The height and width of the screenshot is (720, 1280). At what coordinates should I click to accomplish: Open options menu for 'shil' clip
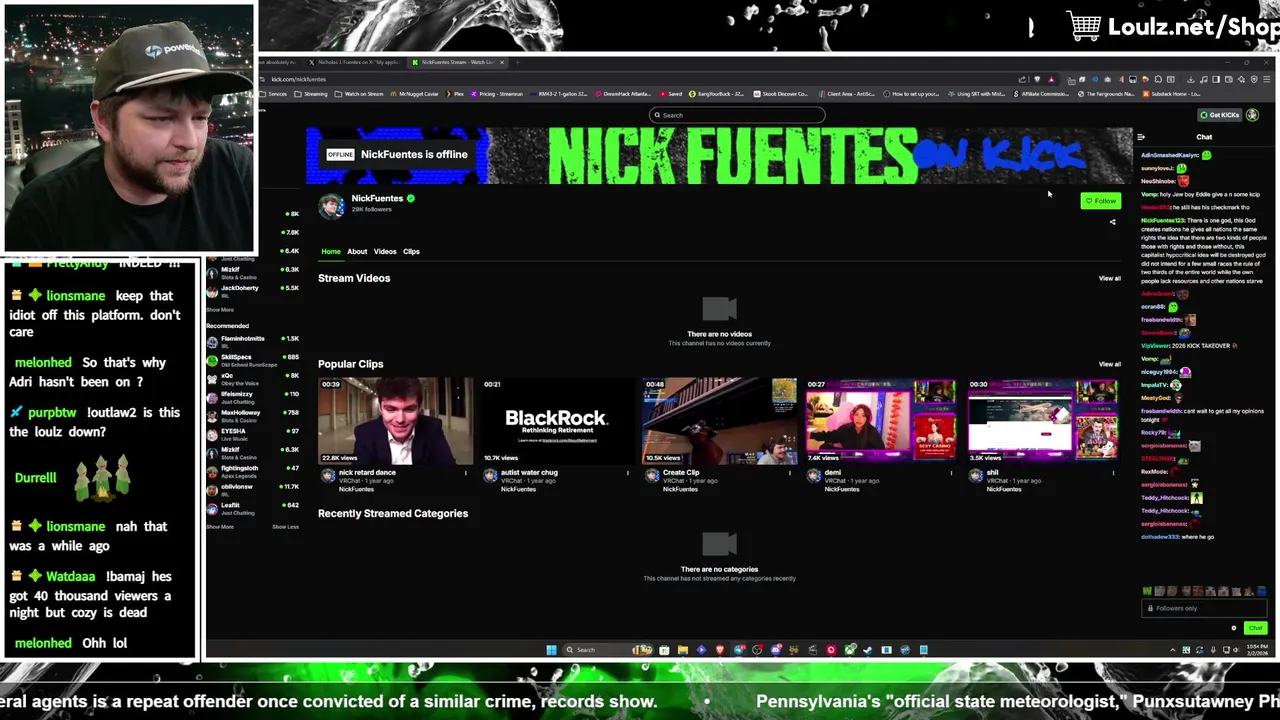tap(1113, 473)
